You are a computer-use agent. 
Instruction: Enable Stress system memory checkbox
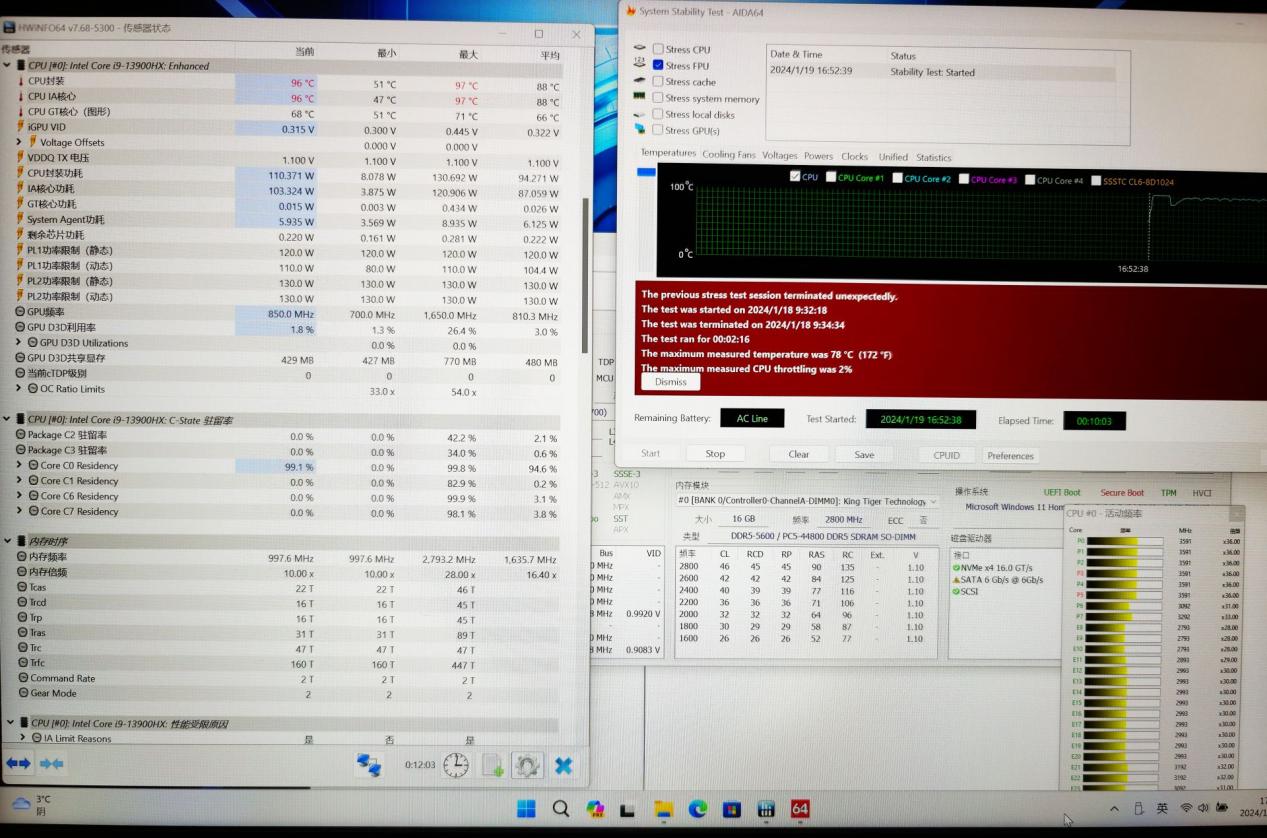pos(658,98)
